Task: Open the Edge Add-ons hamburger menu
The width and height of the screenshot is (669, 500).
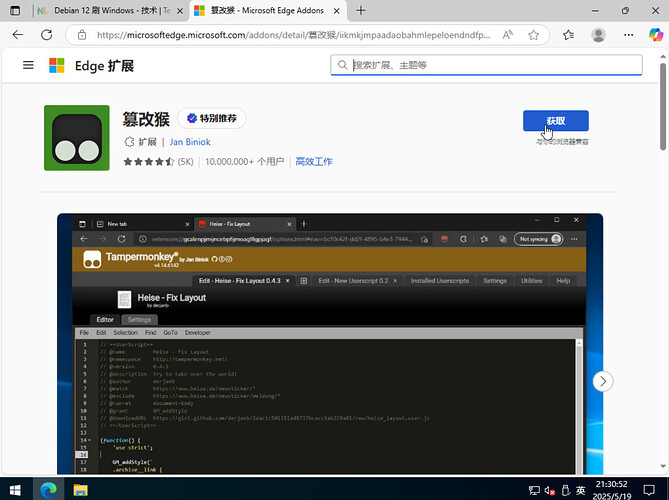Action: pyautogui.click(x=28, y=65)
